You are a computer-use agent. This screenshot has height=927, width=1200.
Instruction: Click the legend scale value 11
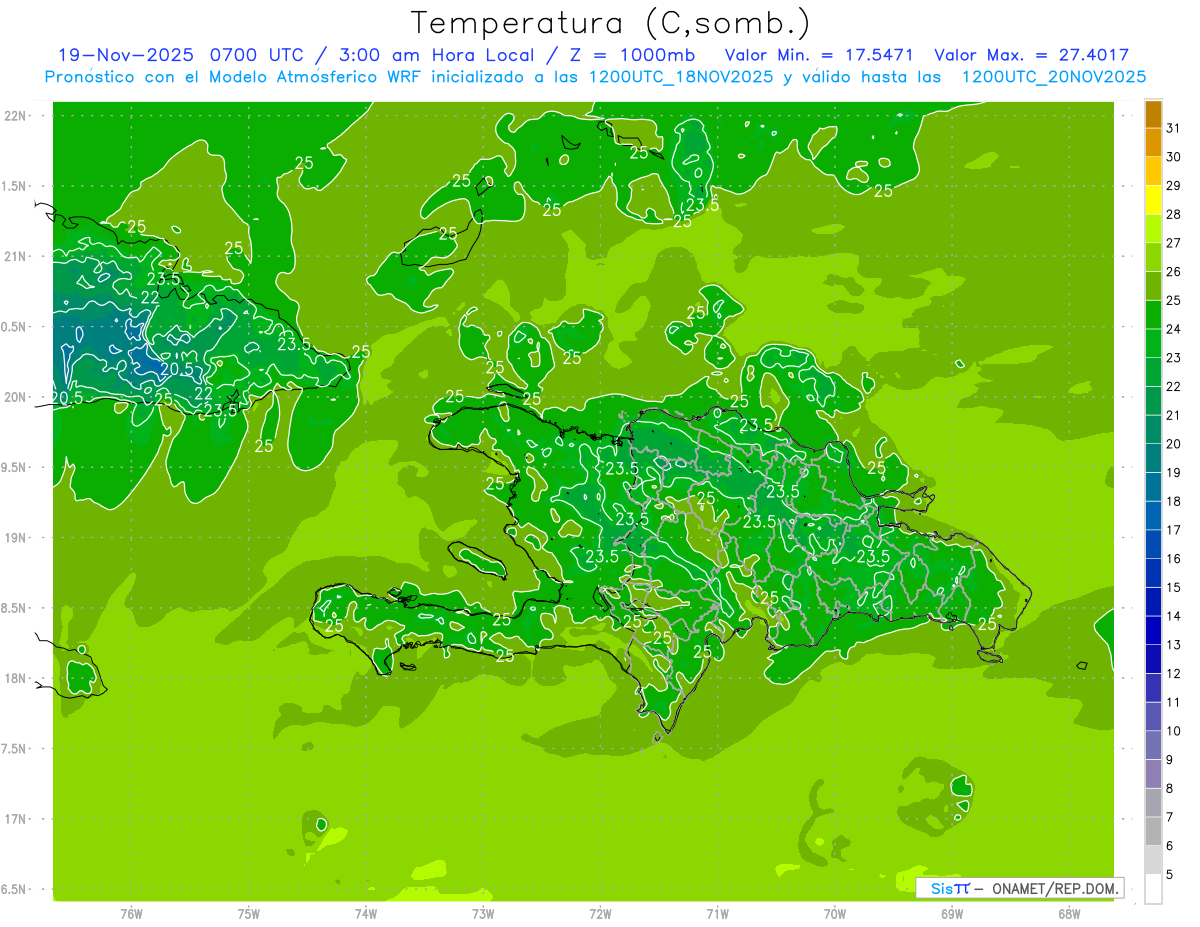tap(1173, 703)
